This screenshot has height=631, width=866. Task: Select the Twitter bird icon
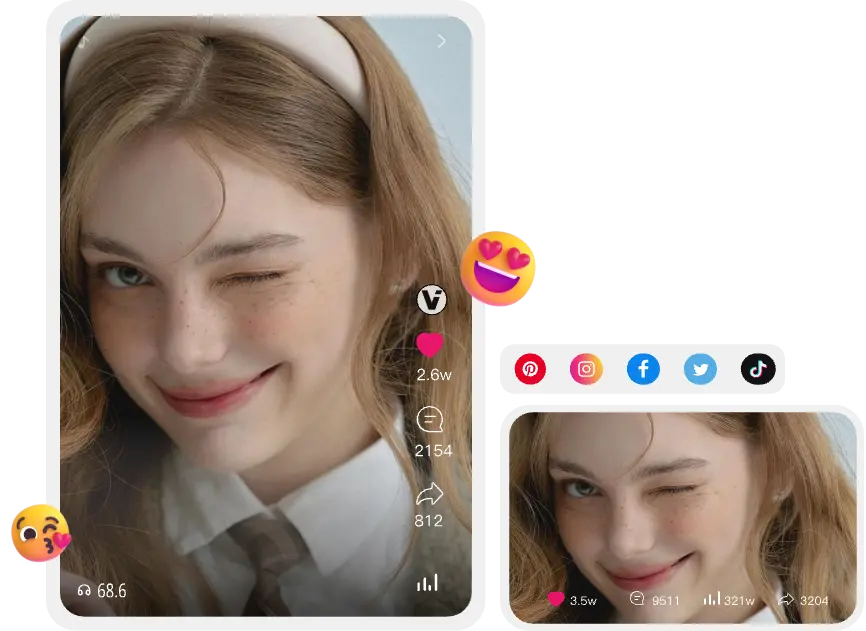(x=700, y=370)
